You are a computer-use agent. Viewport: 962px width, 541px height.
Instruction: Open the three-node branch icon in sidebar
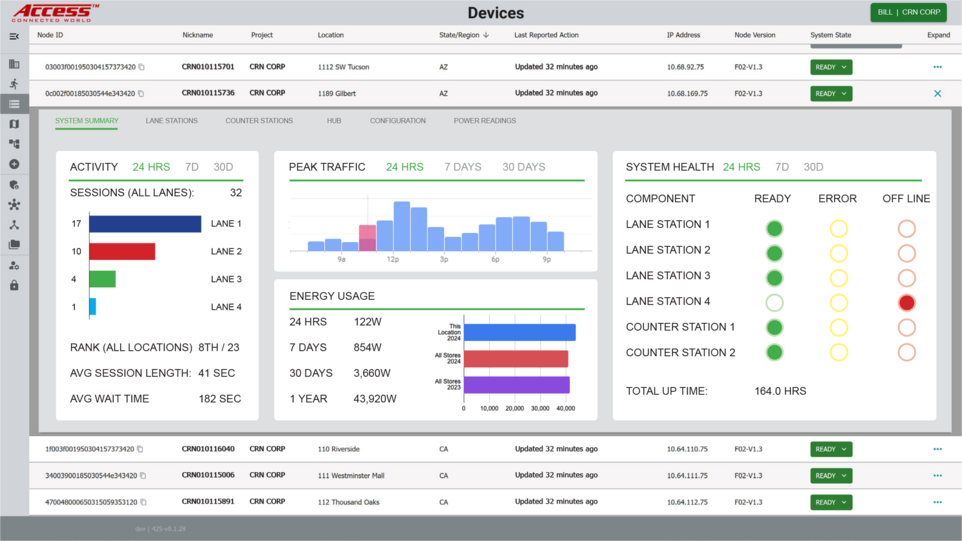coord(14,225)
